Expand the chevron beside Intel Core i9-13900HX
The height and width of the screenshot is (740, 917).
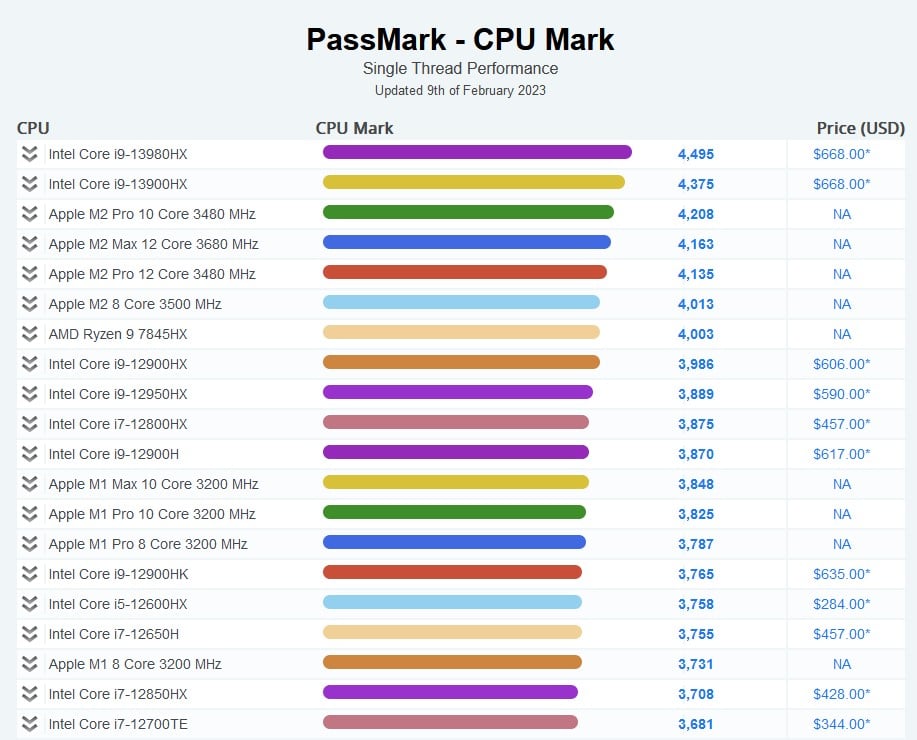[x=29, y=184]
